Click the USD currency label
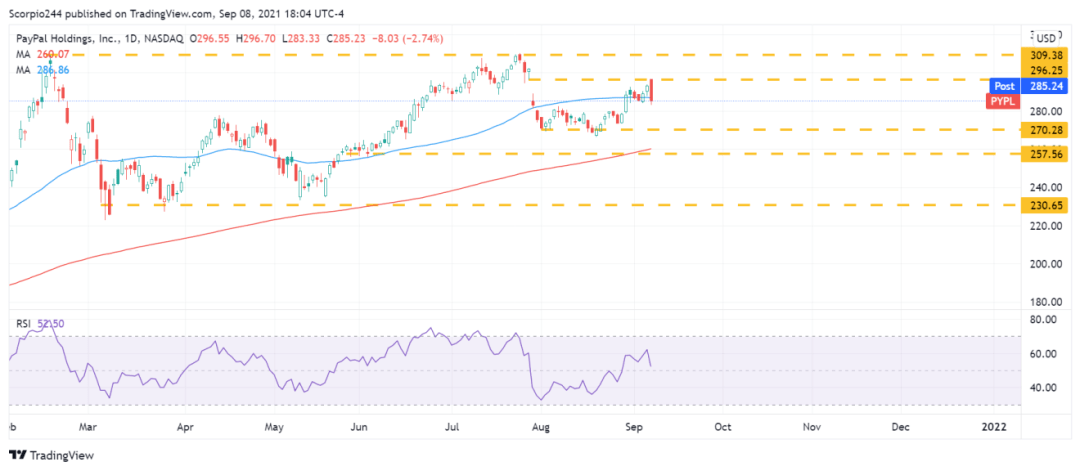1080x471 pixels. tap(1046, 36)
